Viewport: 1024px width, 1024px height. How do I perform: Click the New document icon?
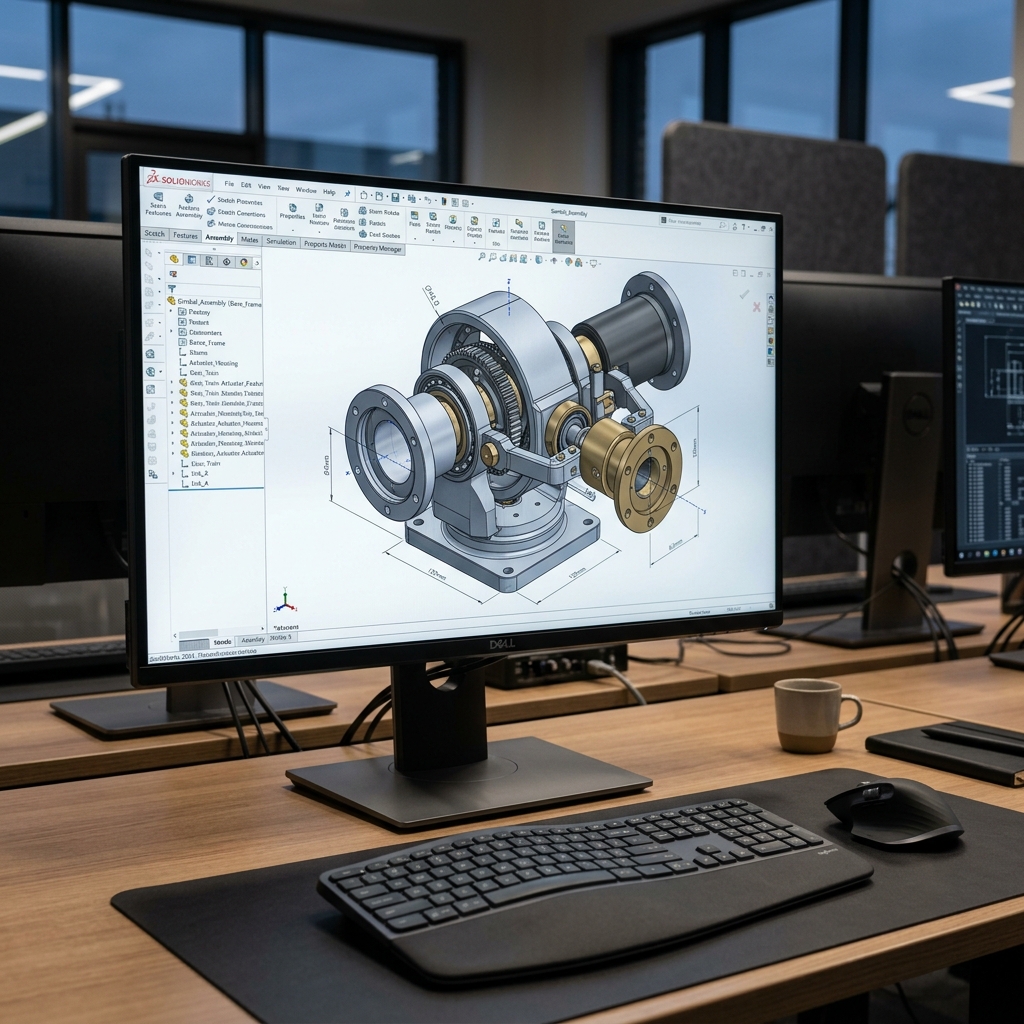(364, 195)
